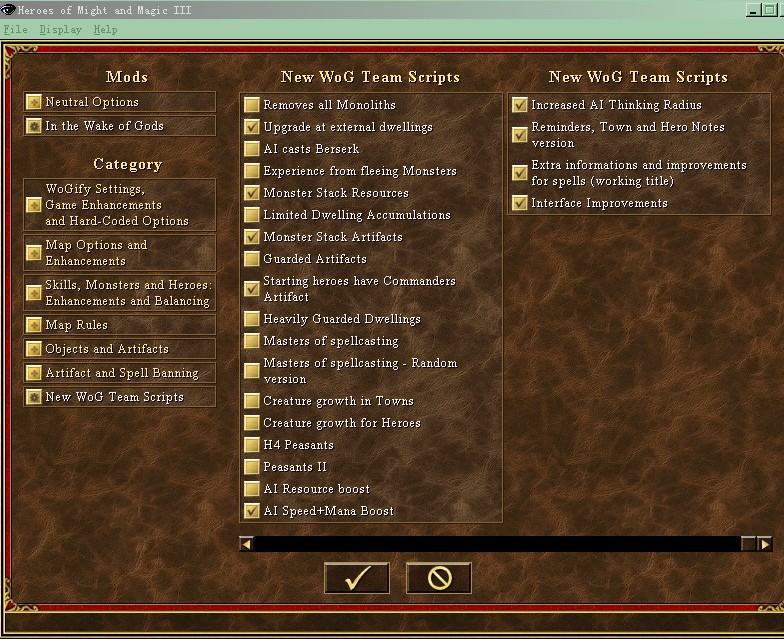The image size is (784, 639).
Task: Click the horizontal scrollbar left arrow
Action: (x=246, y=544)
